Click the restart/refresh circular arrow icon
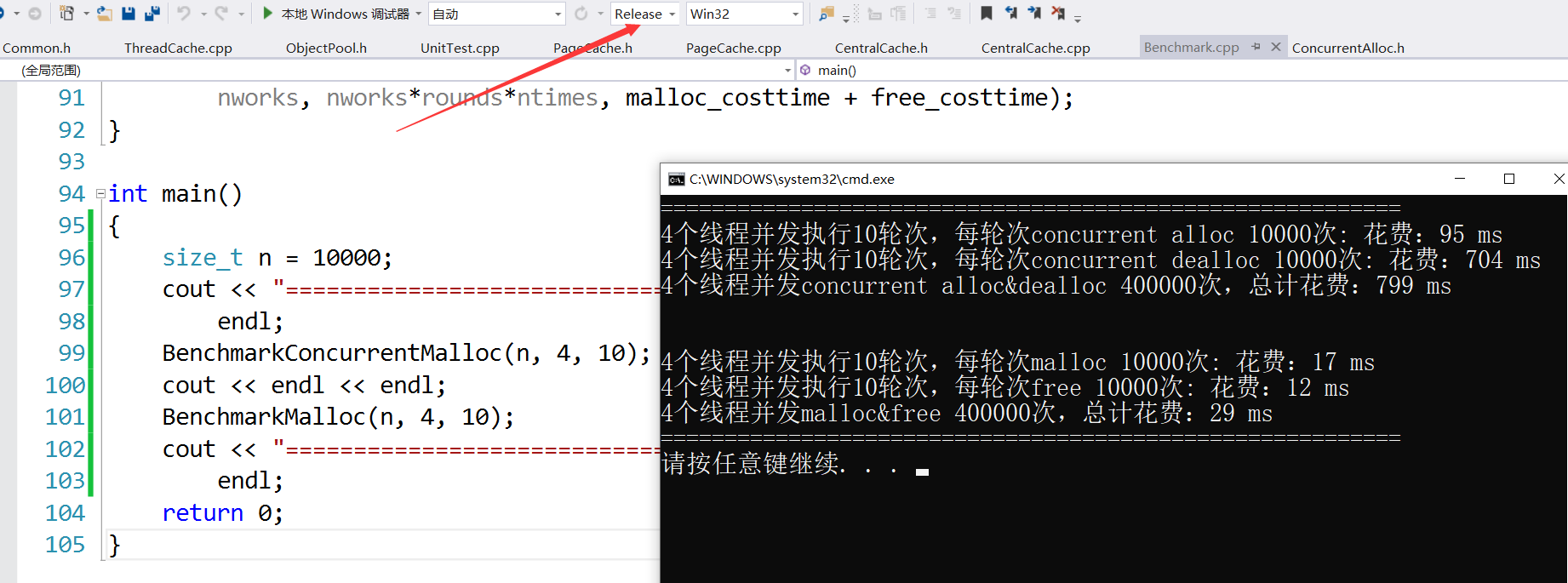The width and height of the screenshot is (1568, 583). [581, 14]
